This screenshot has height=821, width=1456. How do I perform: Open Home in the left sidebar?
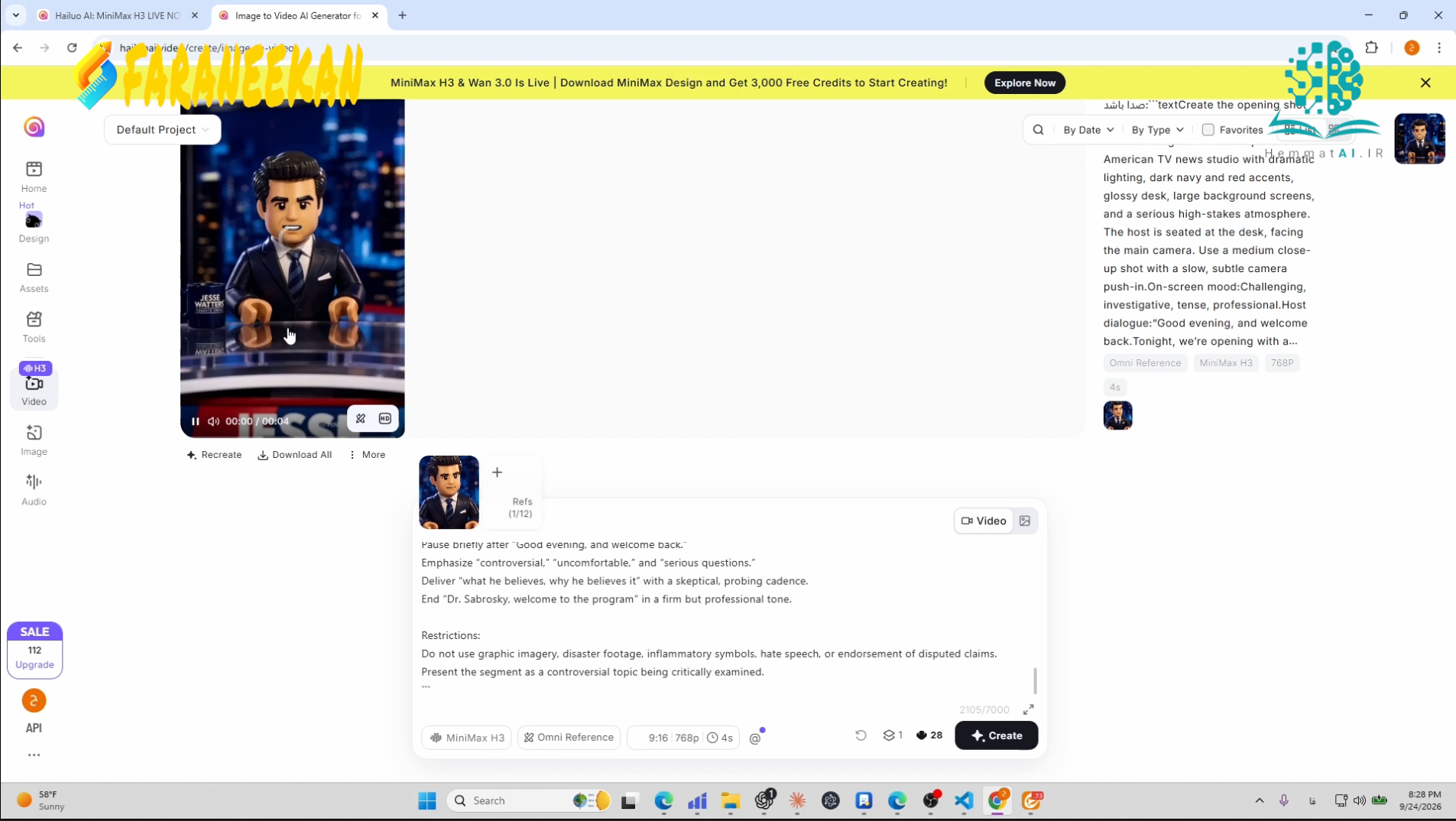[34, 177]
